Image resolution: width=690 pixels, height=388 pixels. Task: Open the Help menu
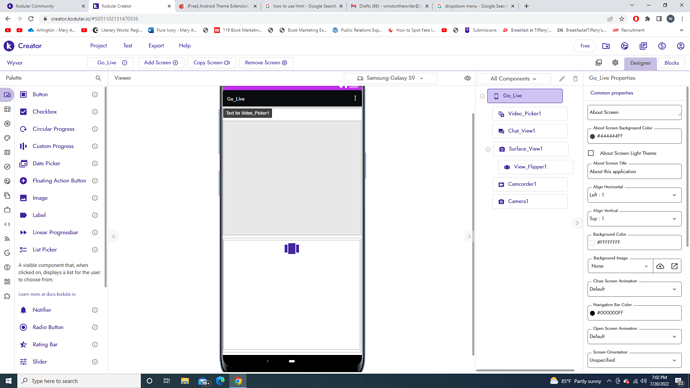click(185, 46)
